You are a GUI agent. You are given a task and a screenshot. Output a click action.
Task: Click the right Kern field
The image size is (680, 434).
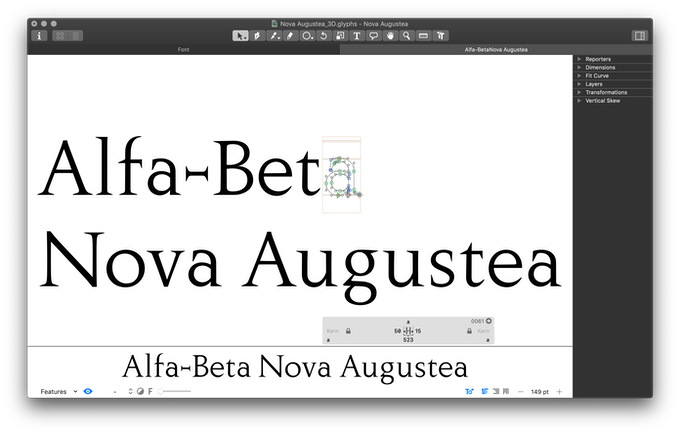tap(484, 331)
